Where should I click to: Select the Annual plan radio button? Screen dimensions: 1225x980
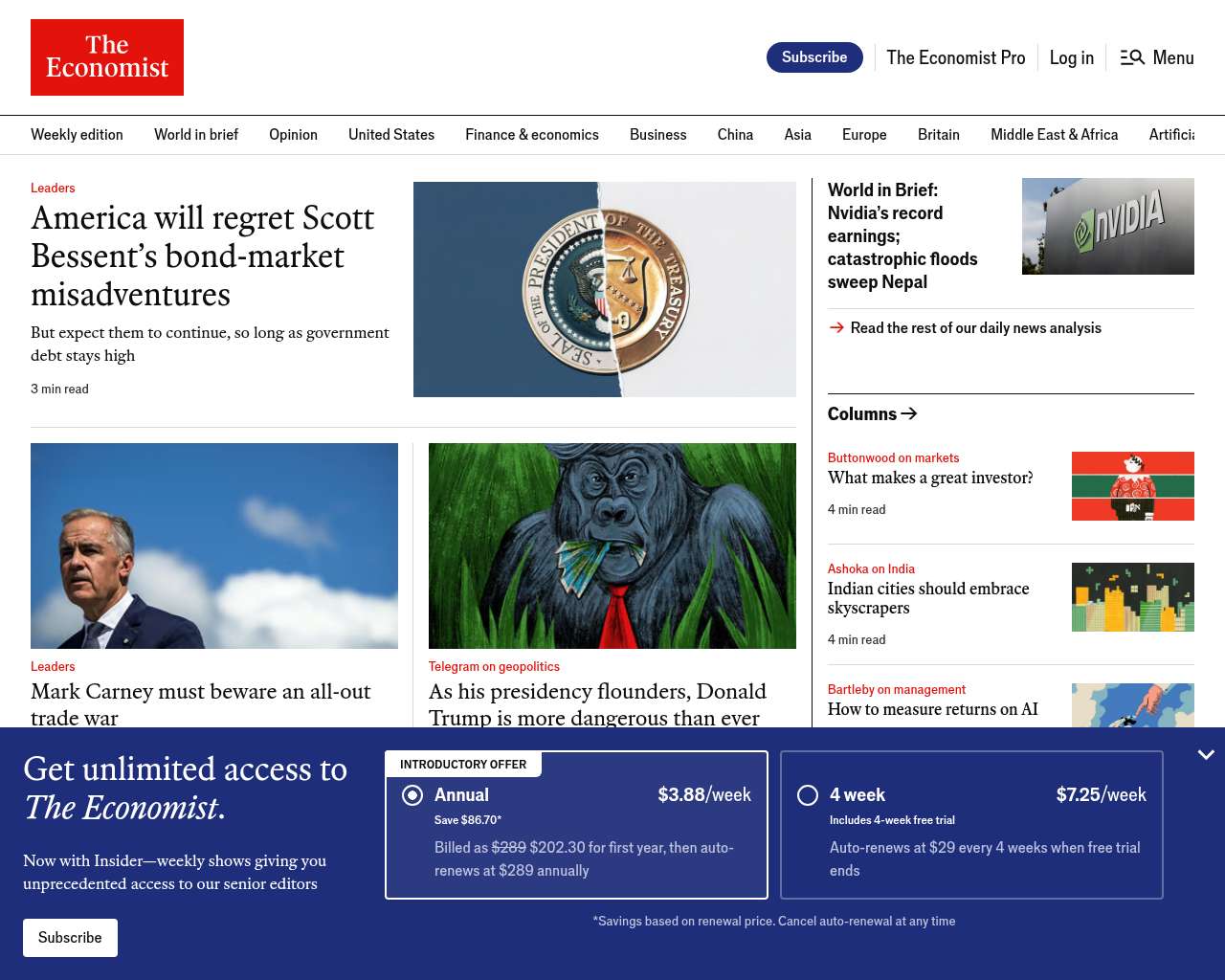click(x=412, y=795)
